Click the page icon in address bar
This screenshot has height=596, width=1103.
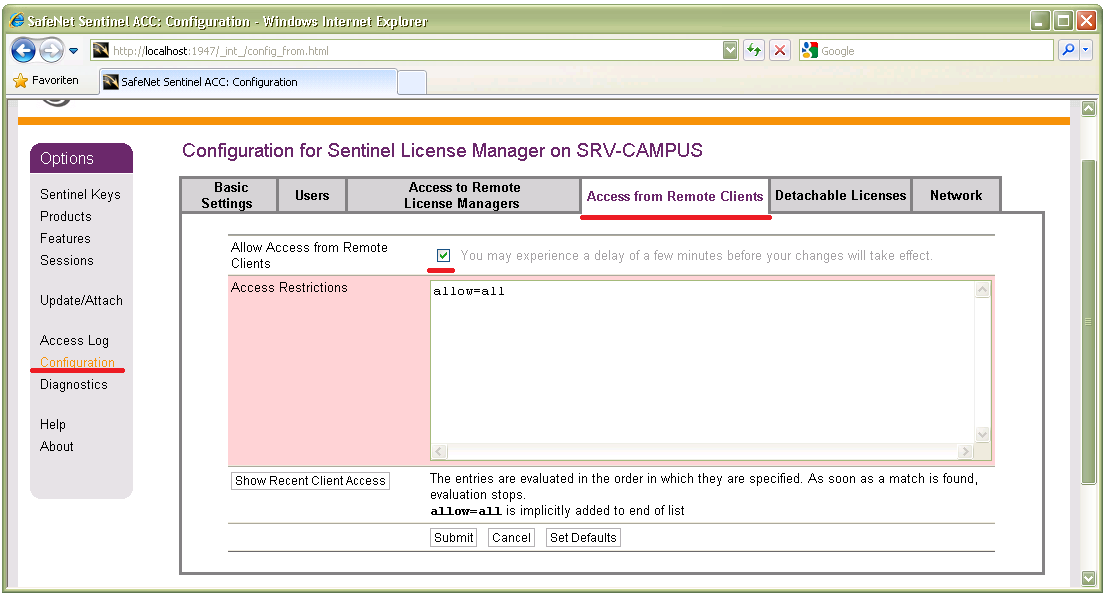pyautogui.click(x=101, y=51)
